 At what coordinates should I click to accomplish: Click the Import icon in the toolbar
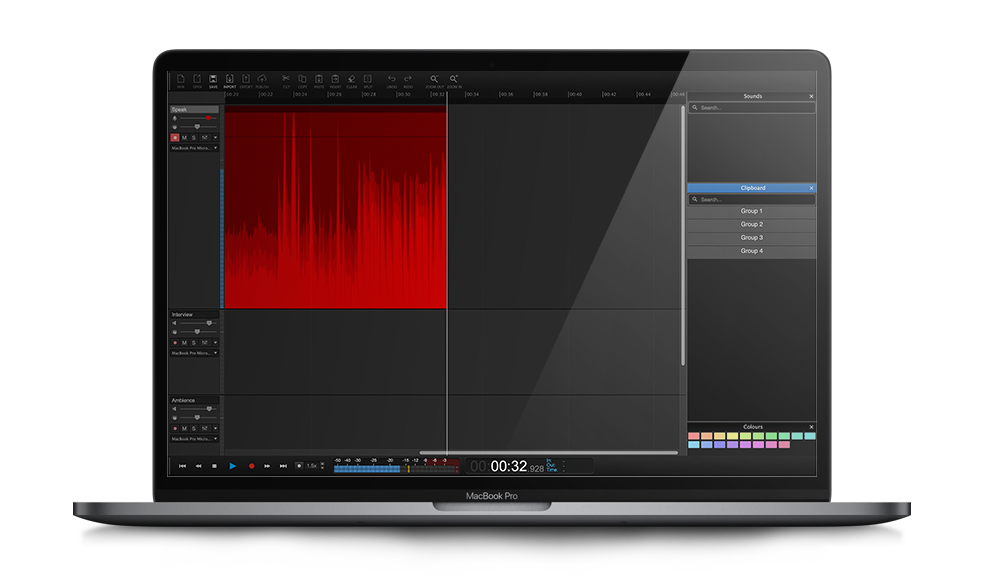click(x=230, y=79)
